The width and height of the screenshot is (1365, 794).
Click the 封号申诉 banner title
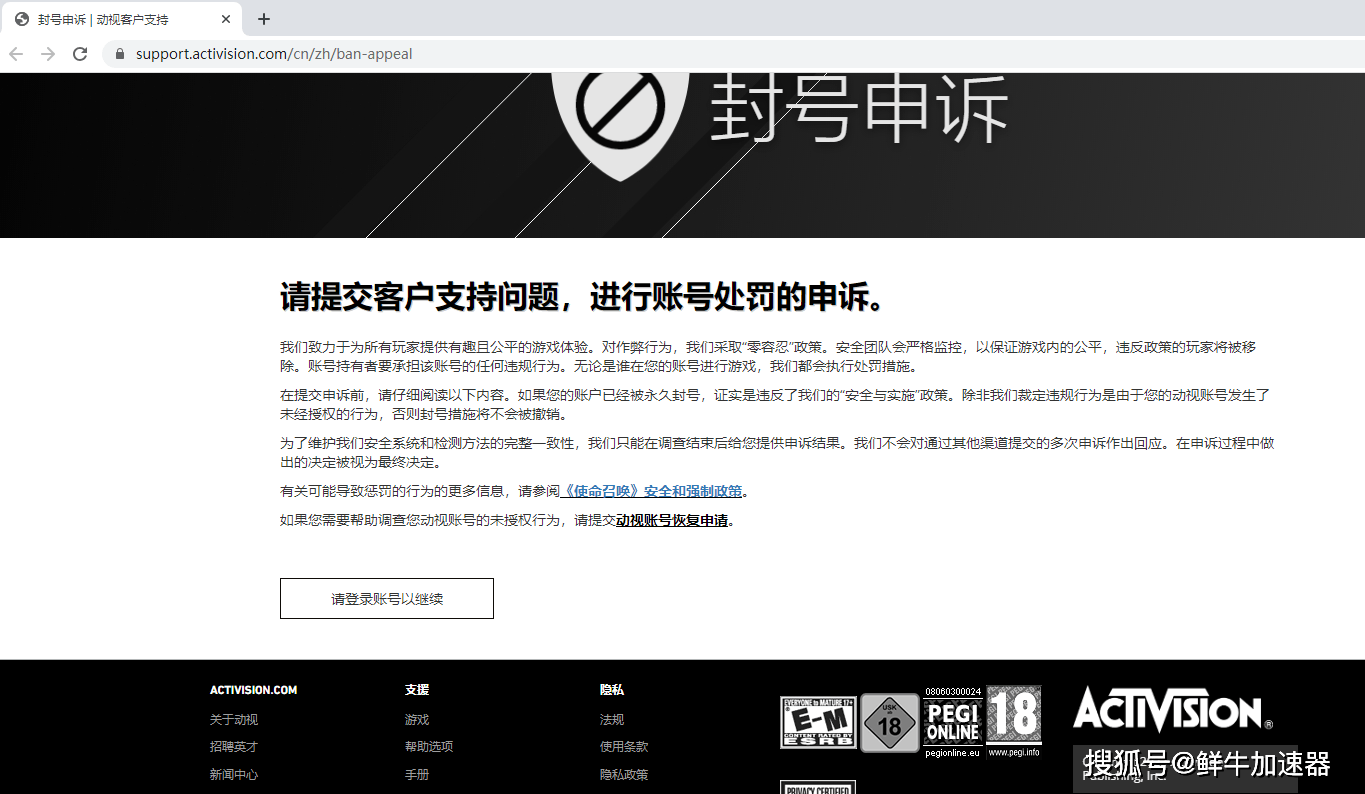(859, 108)
